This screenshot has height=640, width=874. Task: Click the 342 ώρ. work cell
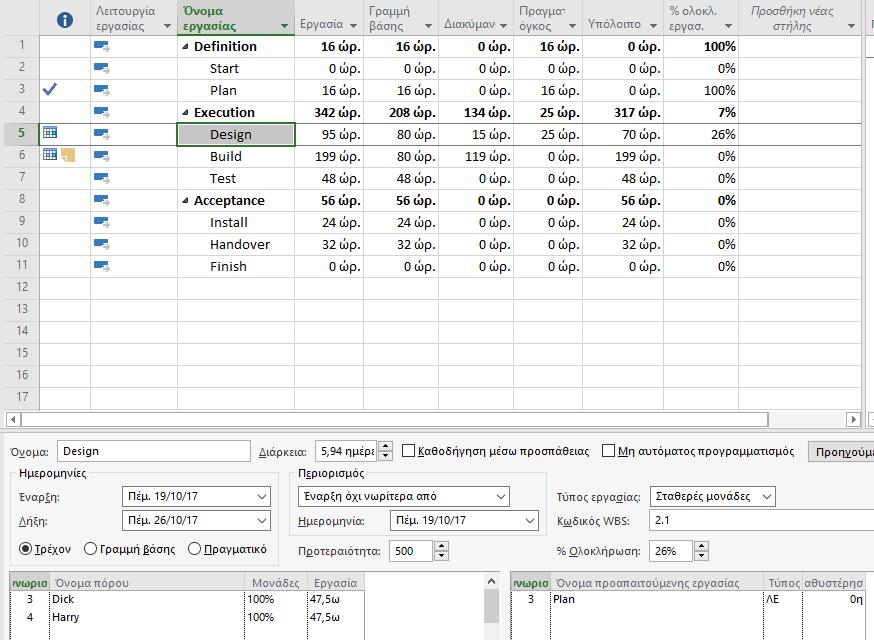click(329, 113)
